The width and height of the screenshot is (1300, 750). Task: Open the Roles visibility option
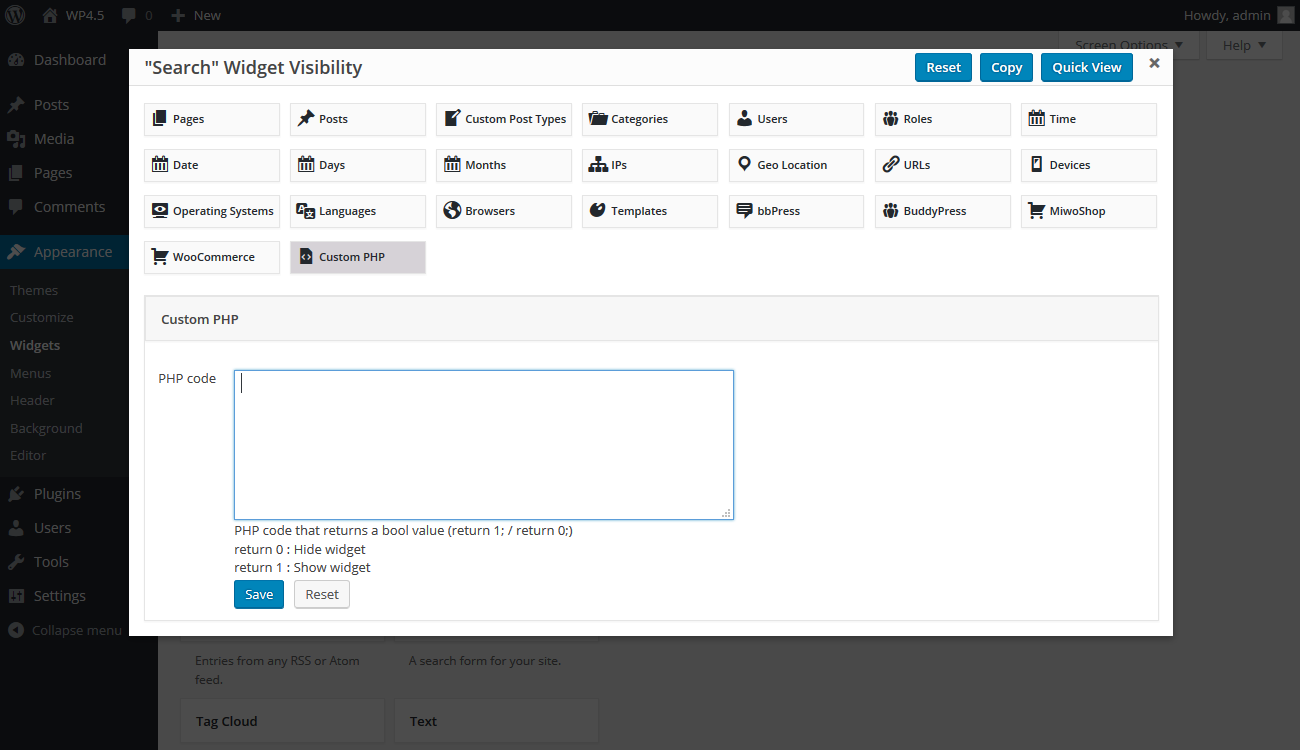click(942, 119)
